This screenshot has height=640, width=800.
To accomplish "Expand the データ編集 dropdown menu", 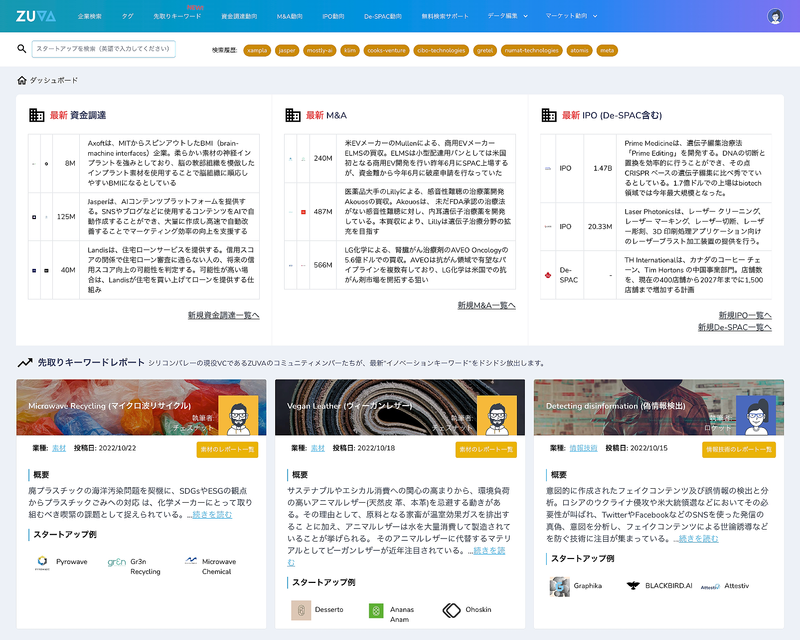I will point(508,16).
